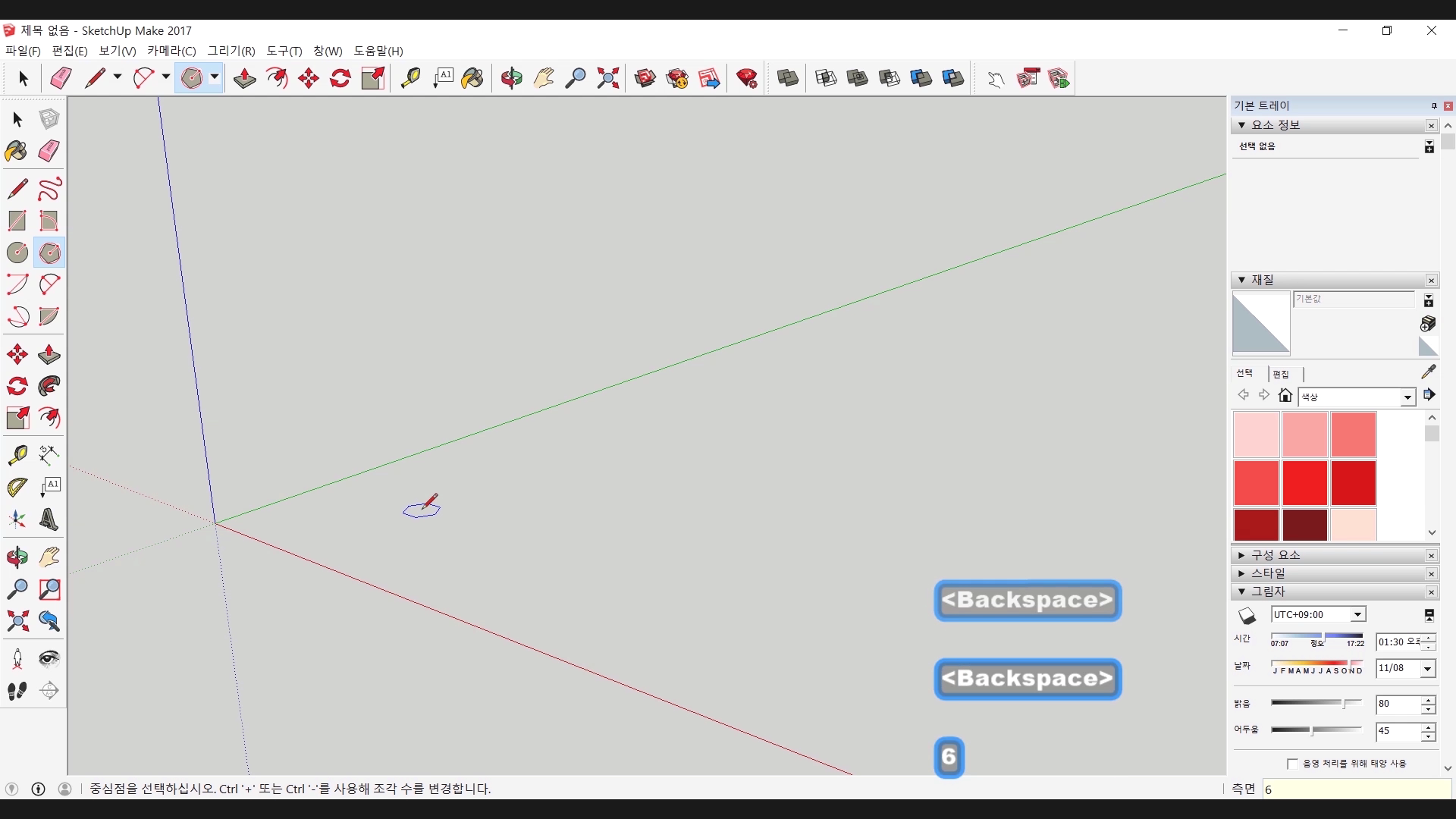Enable use sun for shading checkbox
Screen dimensions: 1456x819
(1292, 764)
